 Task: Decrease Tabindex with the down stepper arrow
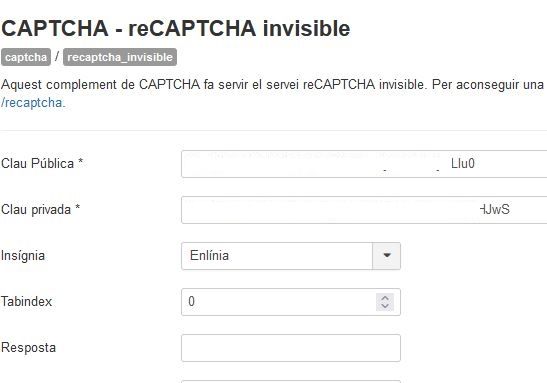(x=385, y=306)
